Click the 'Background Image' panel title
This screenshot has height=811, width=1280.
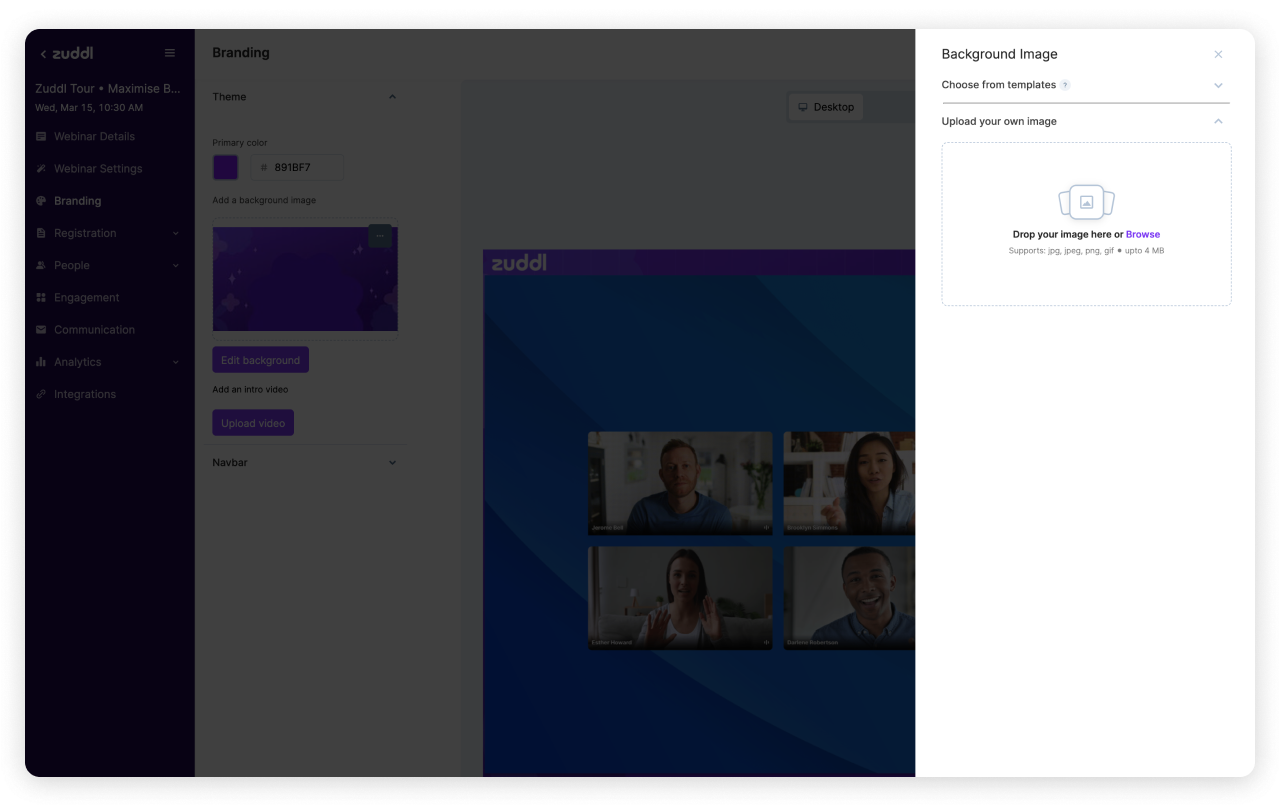(999, 54)
